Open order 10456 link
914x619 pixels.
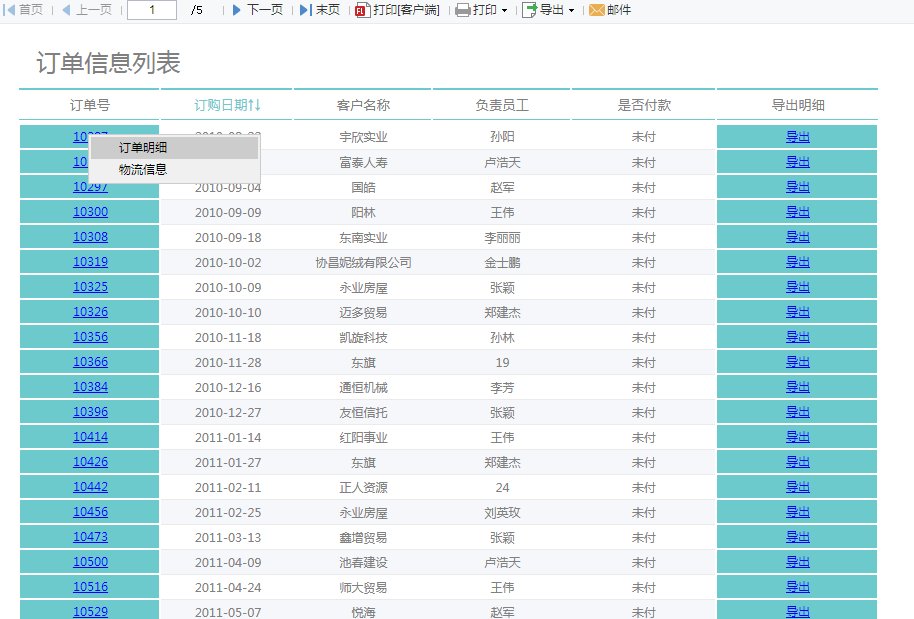[x=90, y=512]
